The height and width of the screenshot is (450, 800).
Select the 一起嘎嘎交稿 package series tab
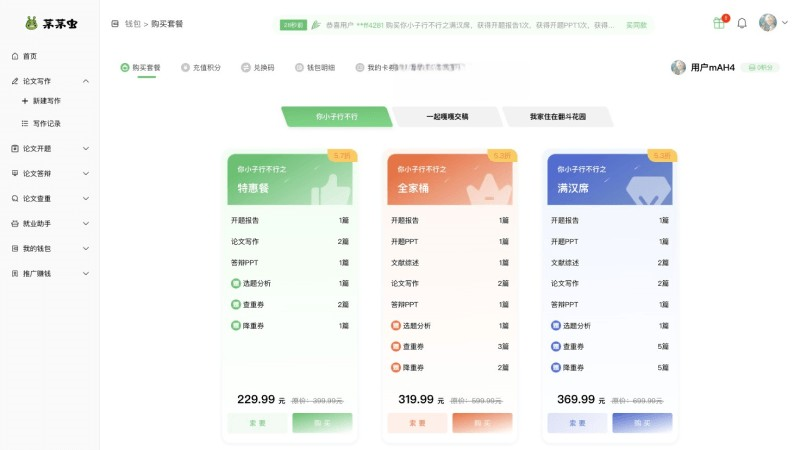coord(447,117)
